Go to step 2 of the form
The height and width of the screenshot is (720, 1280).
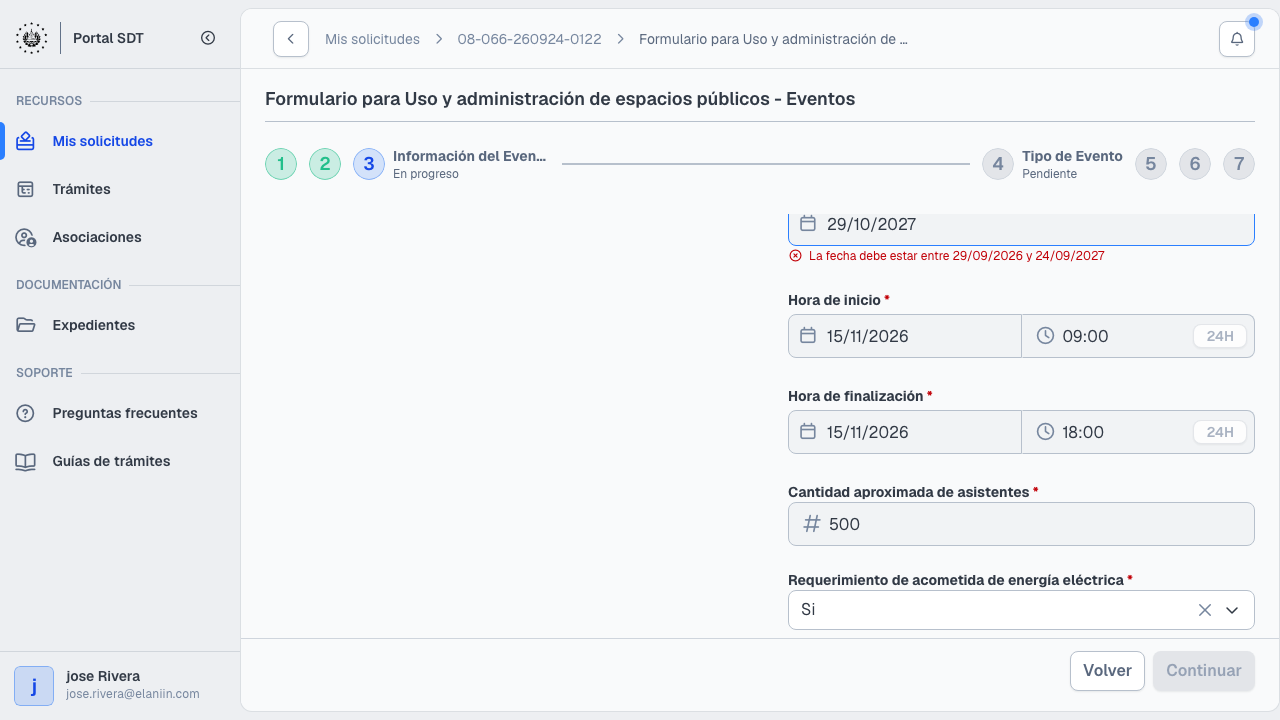click(x=325, y=164)
